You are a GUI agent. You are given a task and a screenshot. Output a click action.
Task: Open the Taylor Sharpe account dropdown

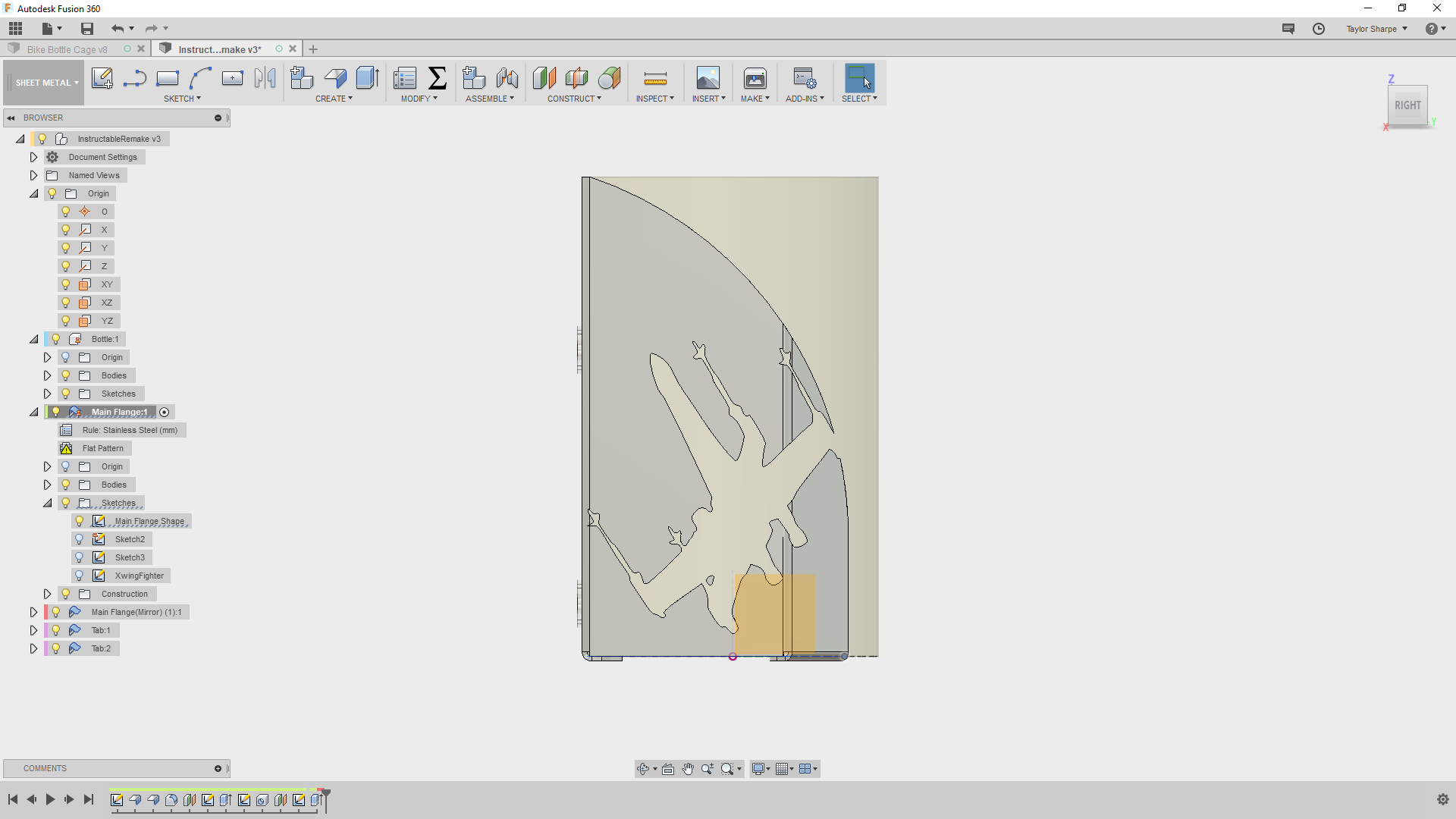pos(1376,29)
